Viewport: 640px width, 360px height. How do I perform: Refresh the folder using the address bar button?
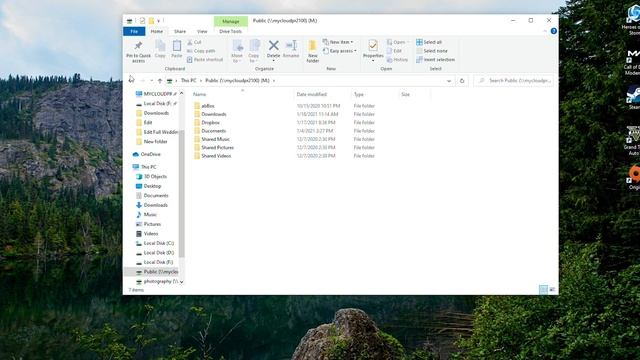tap(462, 81)
